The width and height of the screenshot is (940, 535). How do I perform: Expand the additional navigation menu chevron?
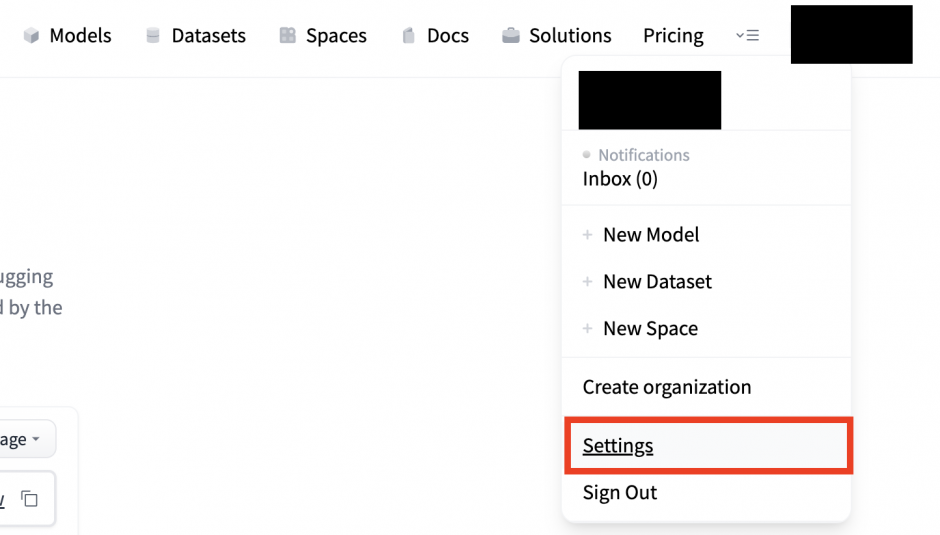point(747,36)
